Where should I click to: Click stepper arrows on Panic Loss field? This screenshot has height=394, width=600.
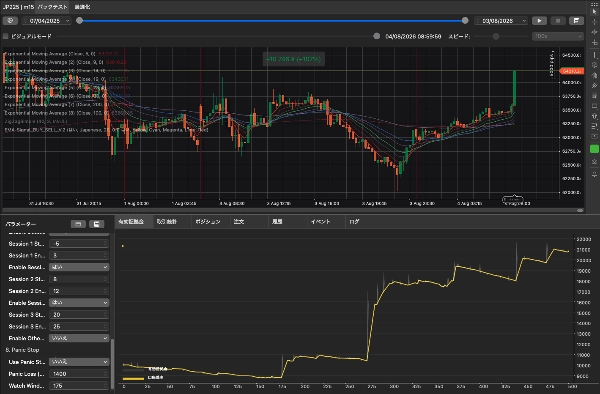tap(106, 374)
